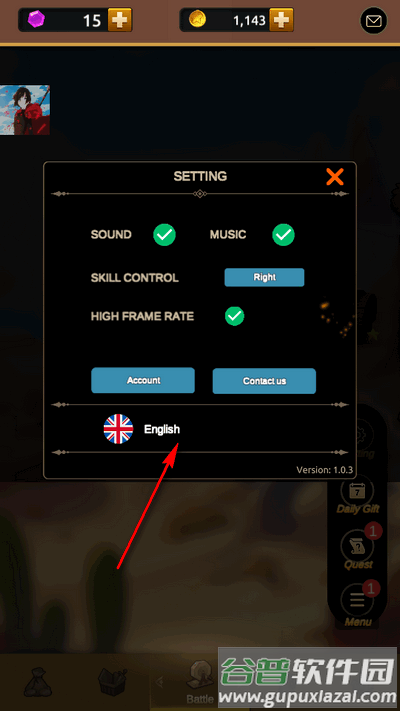Image resolution: width=400 pixels, height=711 pixels.
Task: Open the mail envelope icon
Action: click(x=373, y=20)
